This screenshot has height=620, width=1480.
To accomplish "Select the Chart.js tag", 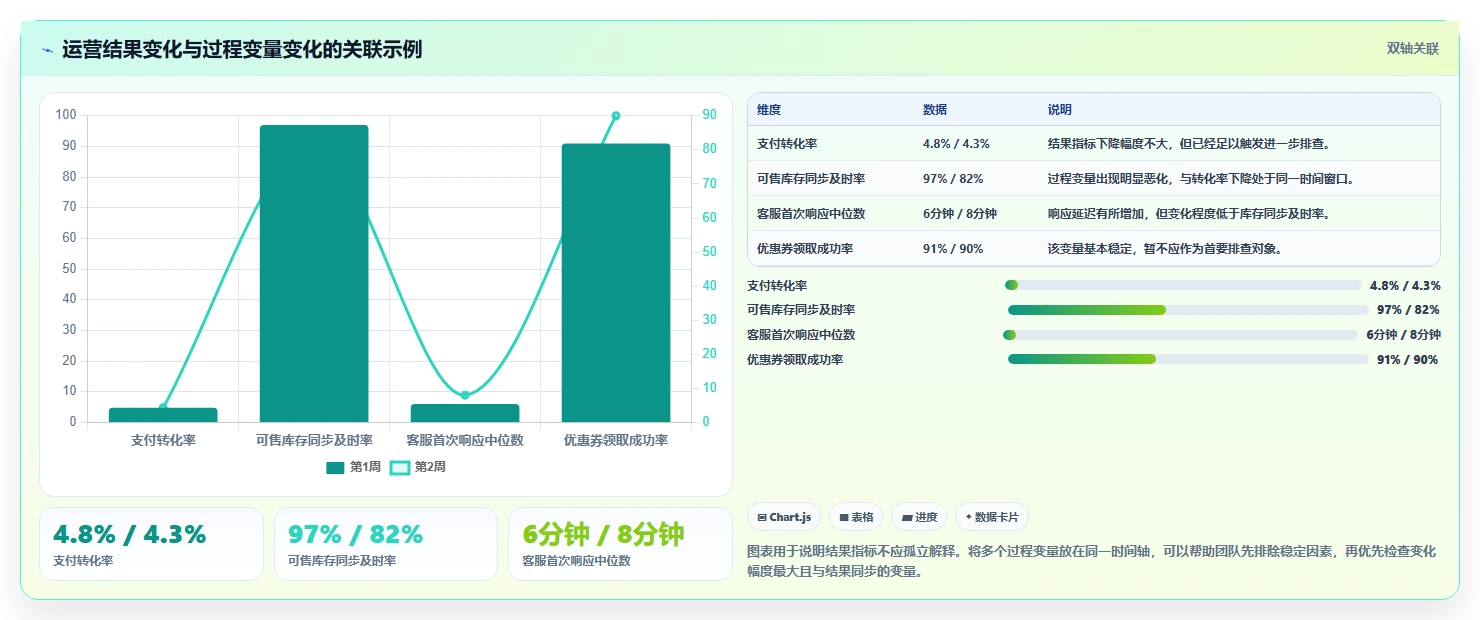I will (x=784, y=517).
